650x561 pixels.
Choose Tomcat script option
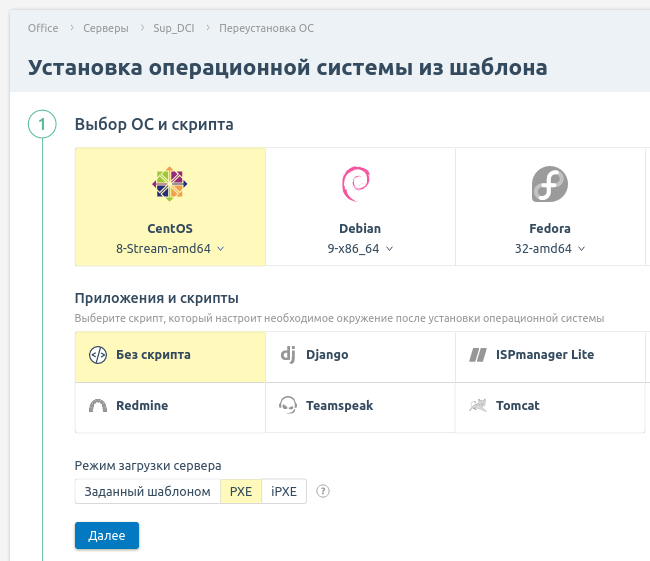(550, 408)
